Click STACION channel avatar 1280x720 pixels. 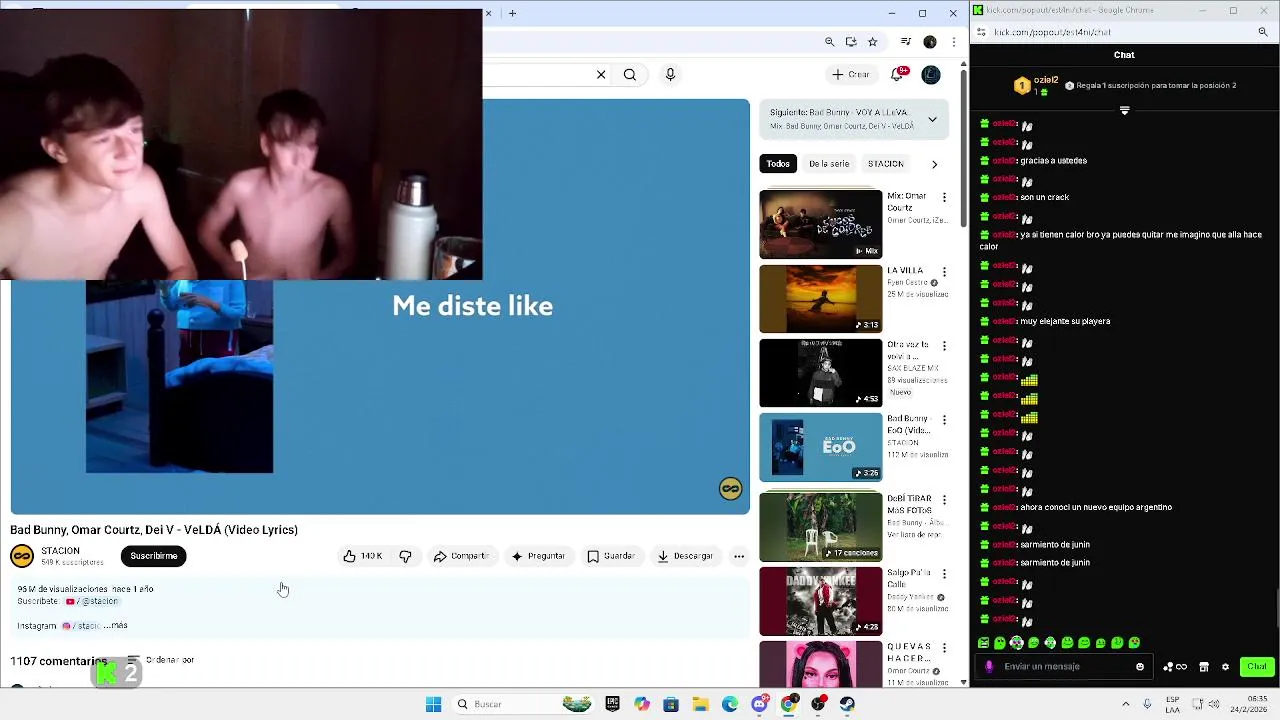[22, 556]
